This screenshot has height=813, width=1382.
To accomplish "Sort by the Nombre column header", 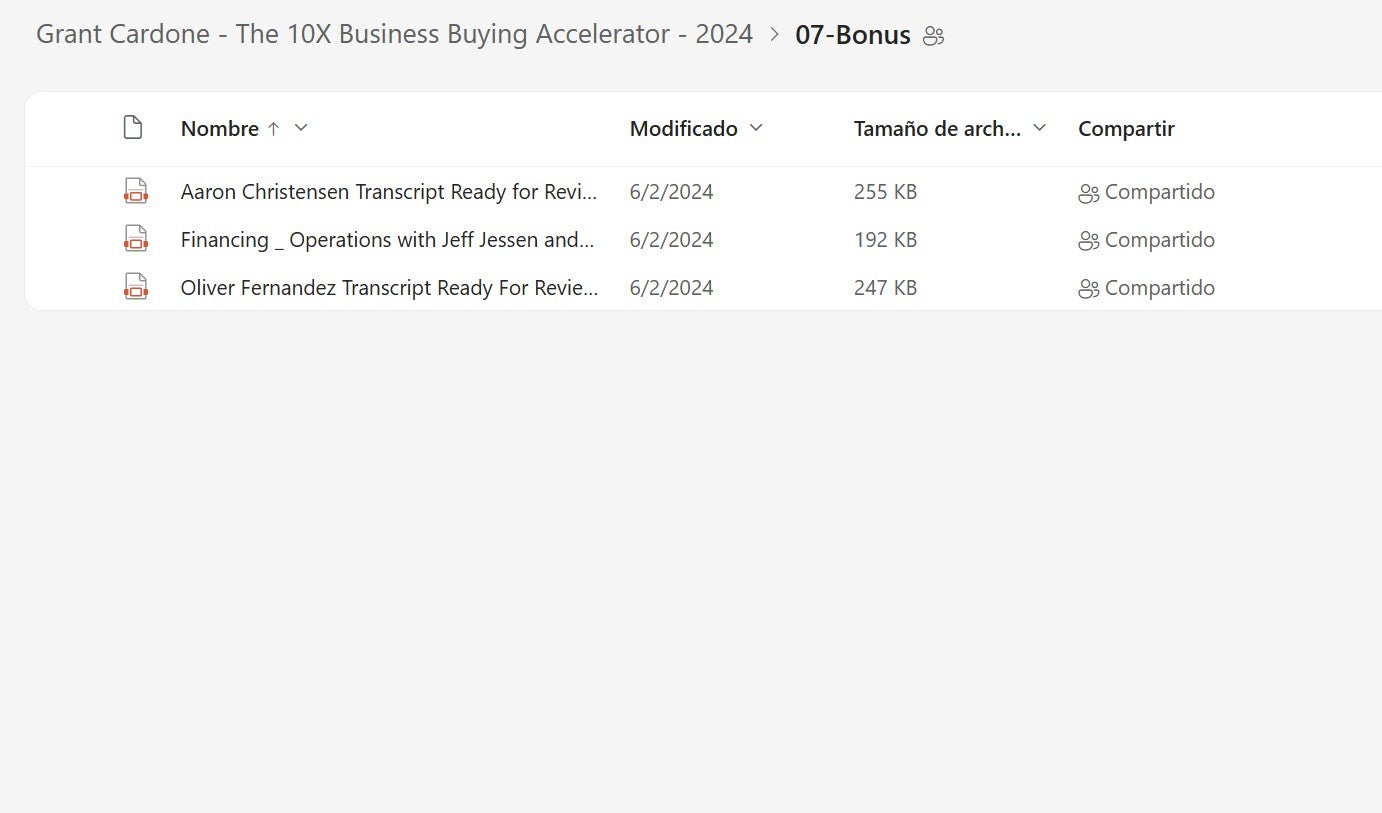I will coord(219,129).
